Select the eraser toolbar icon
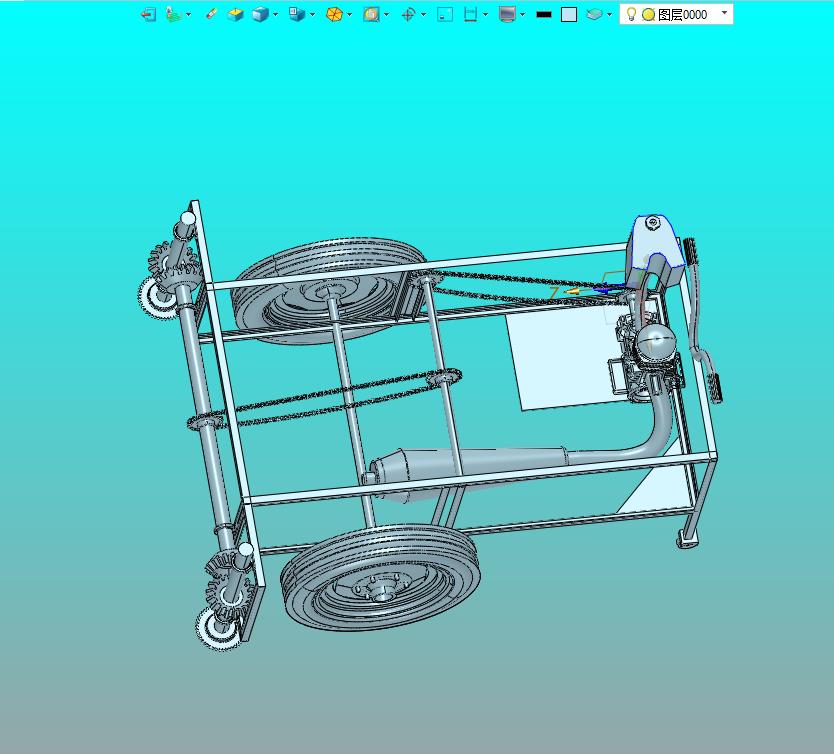 (x=211, y=14)
